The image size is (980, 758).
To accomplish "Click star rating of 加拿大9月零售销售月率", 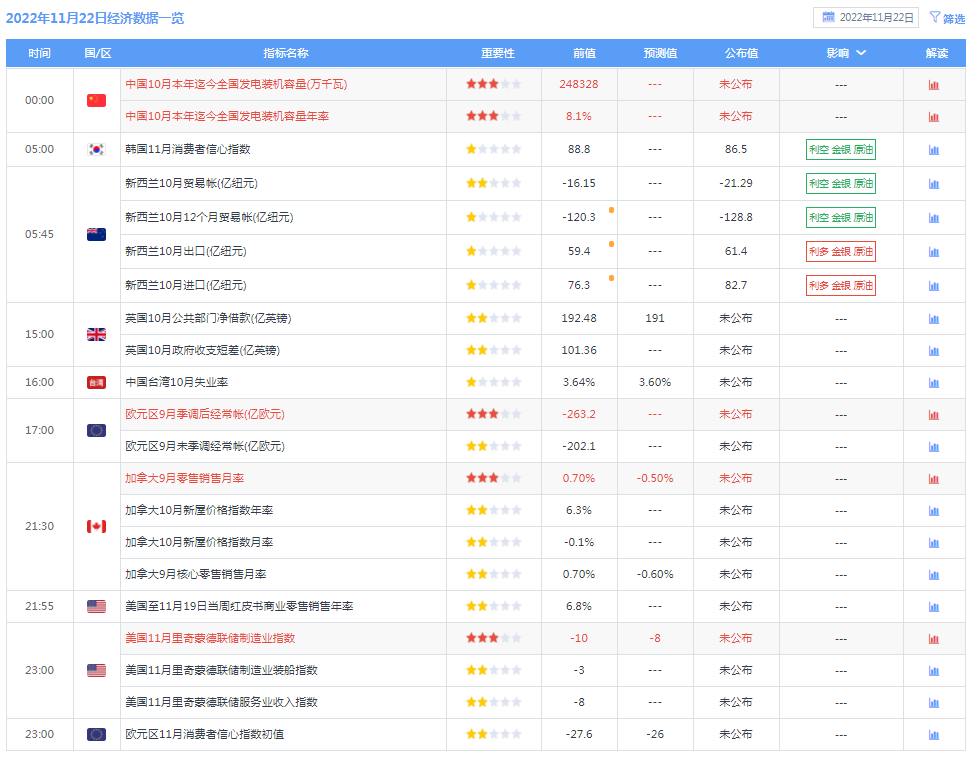I will pyautogui.click(x=493, y=478).
